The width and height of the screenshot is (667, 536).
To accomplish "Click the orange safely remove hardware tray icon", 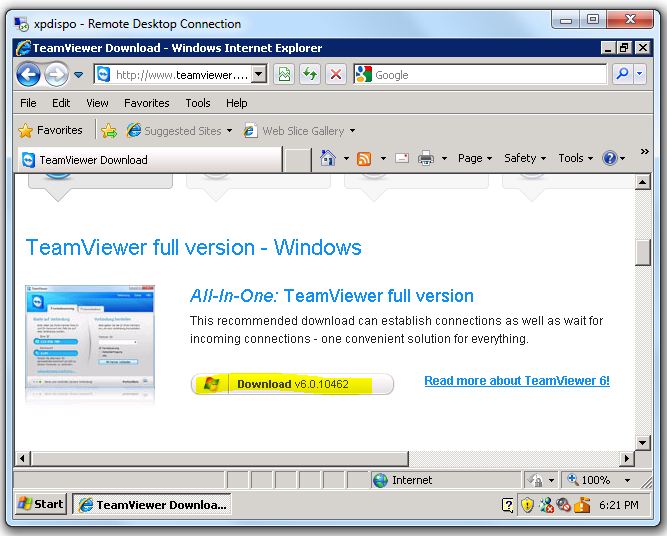I will click(x=582, y=505).
